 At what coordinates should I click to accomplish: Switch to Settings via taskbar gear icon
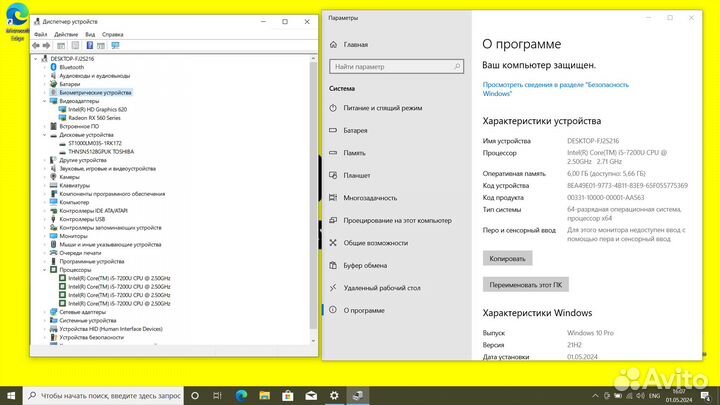pyautogui.click(x=334, y=395)
